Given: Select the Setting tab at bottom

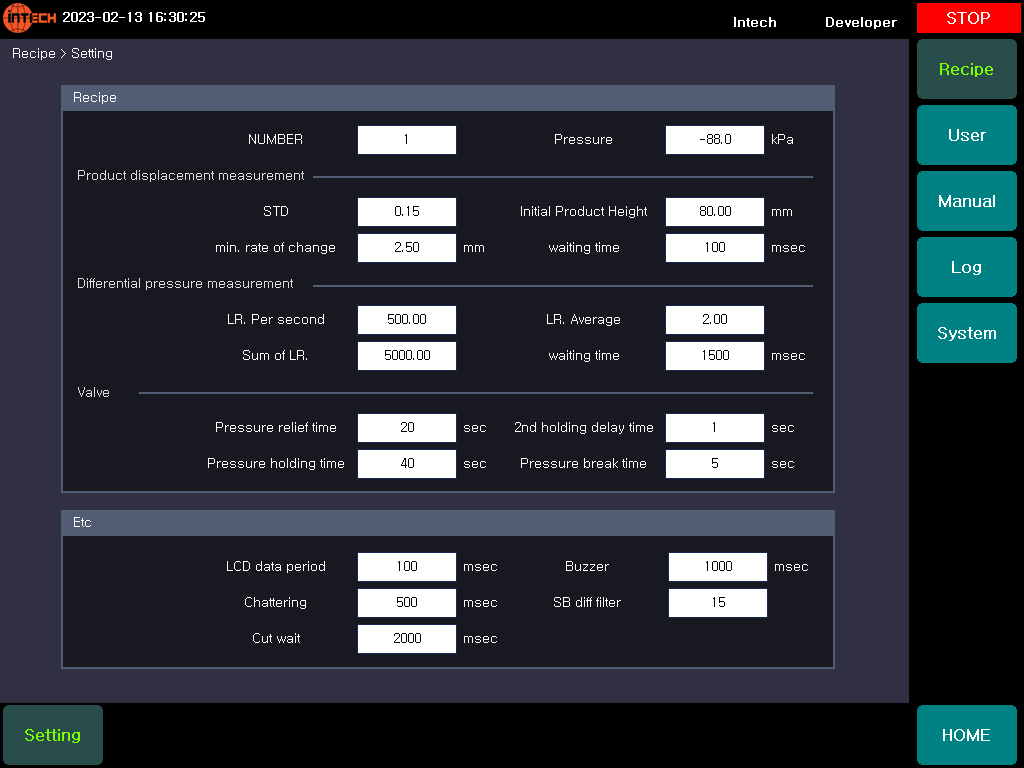Looking at the screenshot, I should 52,735.
